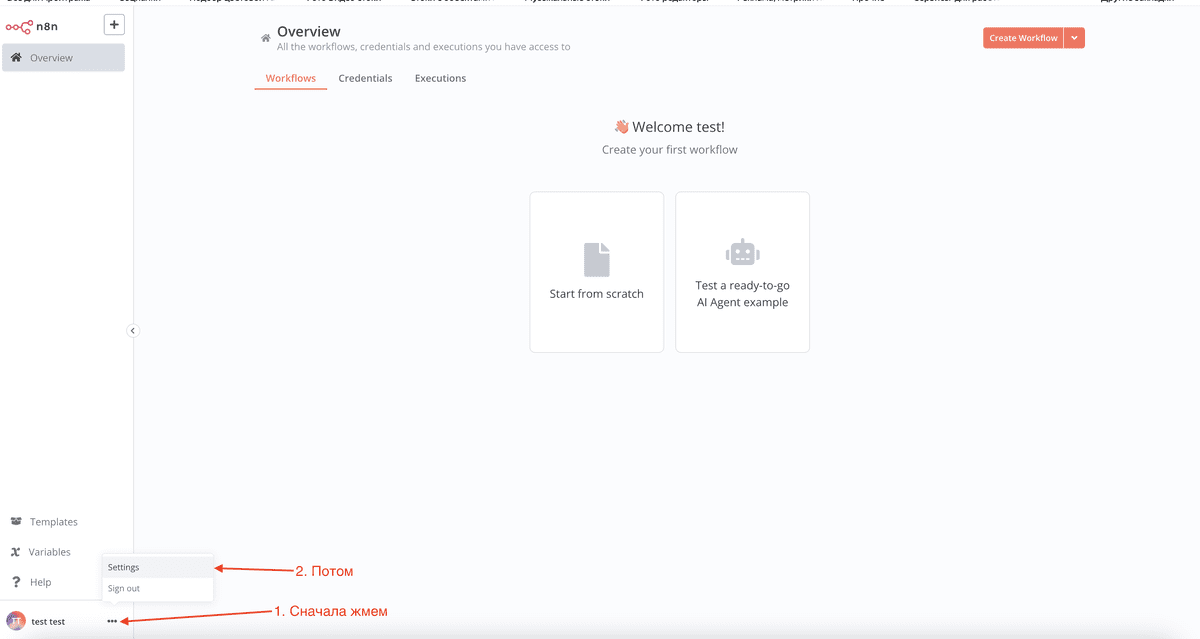Choose Sign out from the popup menu

(x=123, y=588)
